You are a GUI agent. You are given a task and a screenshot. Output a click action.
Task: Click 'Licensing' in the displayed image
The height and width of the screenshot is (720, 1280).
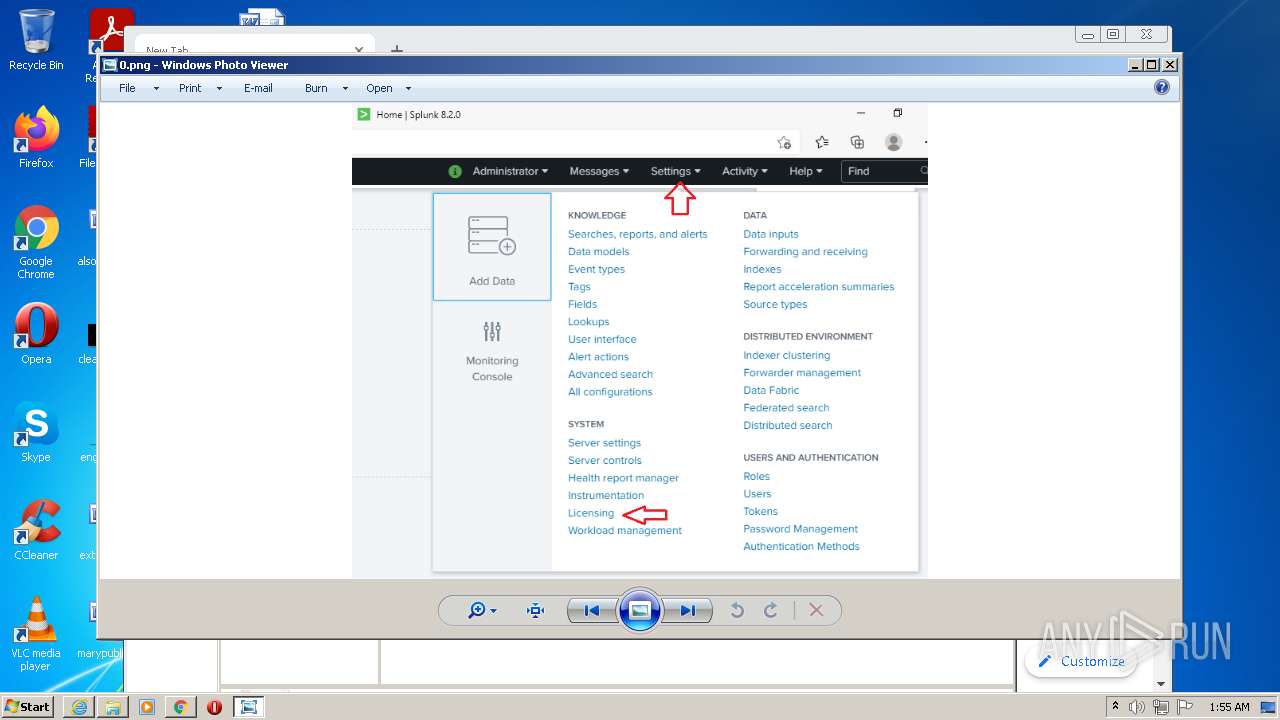coord(591,513)
